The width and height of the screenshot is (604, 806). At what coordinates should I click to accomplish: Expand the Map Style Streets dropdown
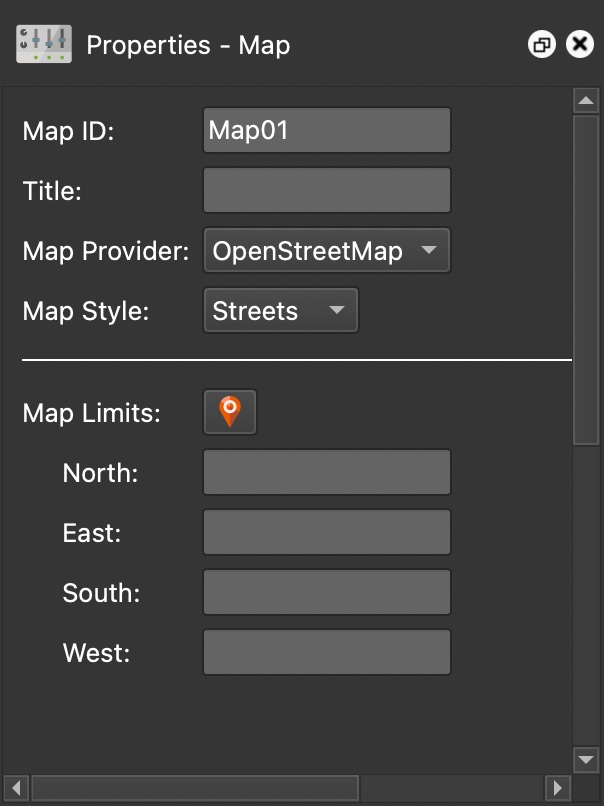tap(280, 311)
